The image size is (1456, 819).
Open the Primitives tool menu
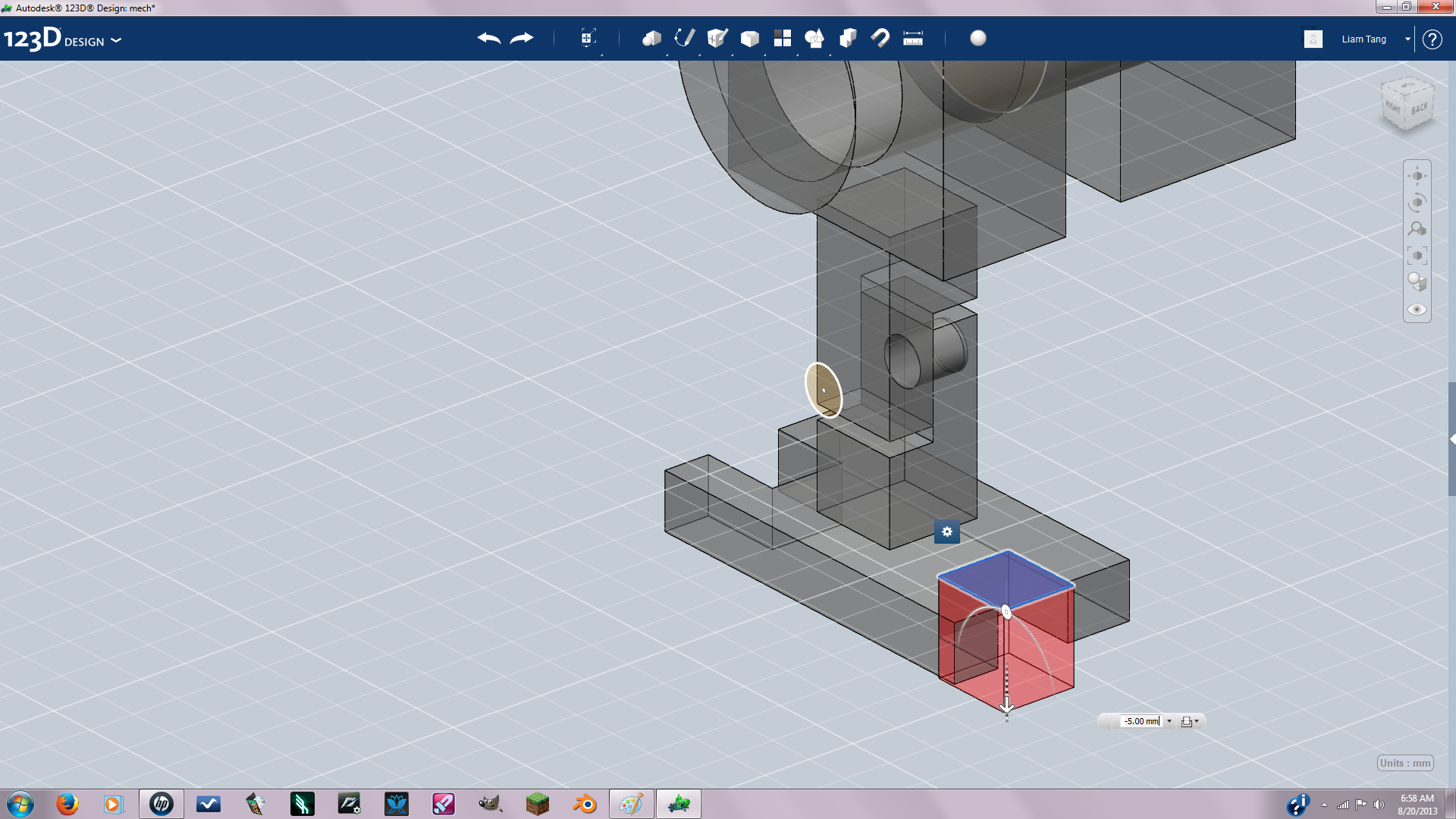click(652, 38)
